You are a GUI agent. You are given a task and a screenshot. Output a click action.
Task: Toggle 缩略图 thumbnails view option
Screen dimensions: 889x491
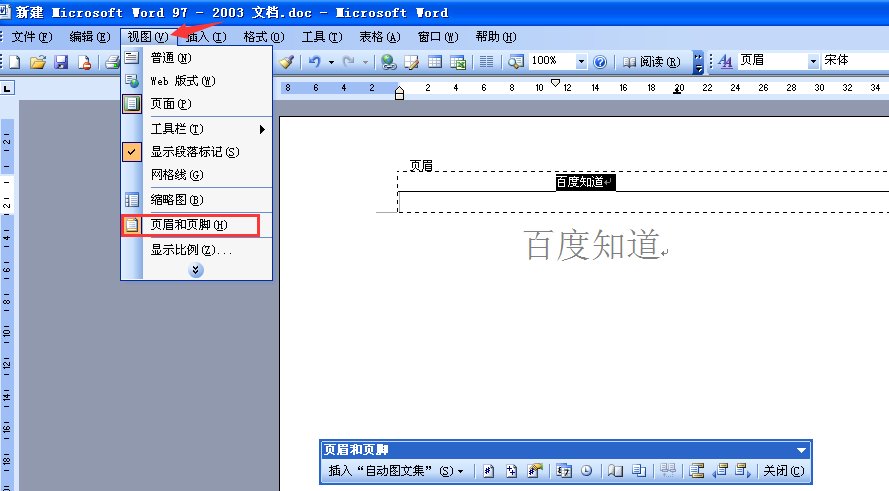coord(197,200)
